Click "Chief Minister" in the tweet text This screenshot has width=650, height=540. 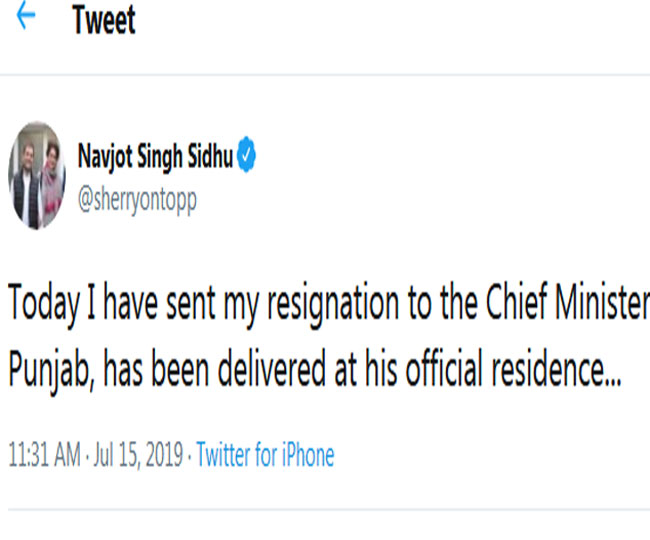click(565, 304)
